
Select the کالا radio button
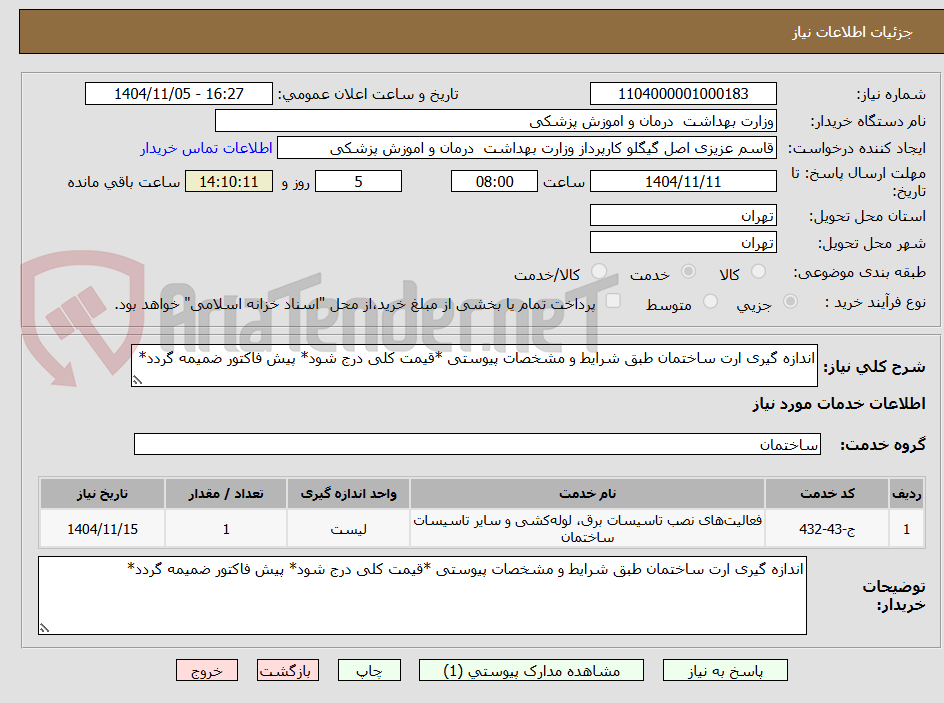coord(759,272)
